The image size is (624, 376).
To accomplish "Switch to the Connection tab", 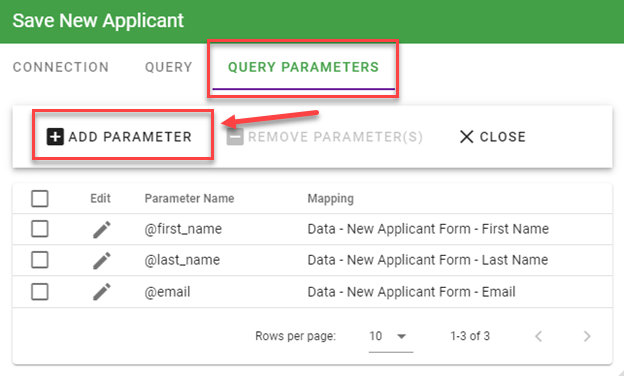I will click(x=61, y=67).
